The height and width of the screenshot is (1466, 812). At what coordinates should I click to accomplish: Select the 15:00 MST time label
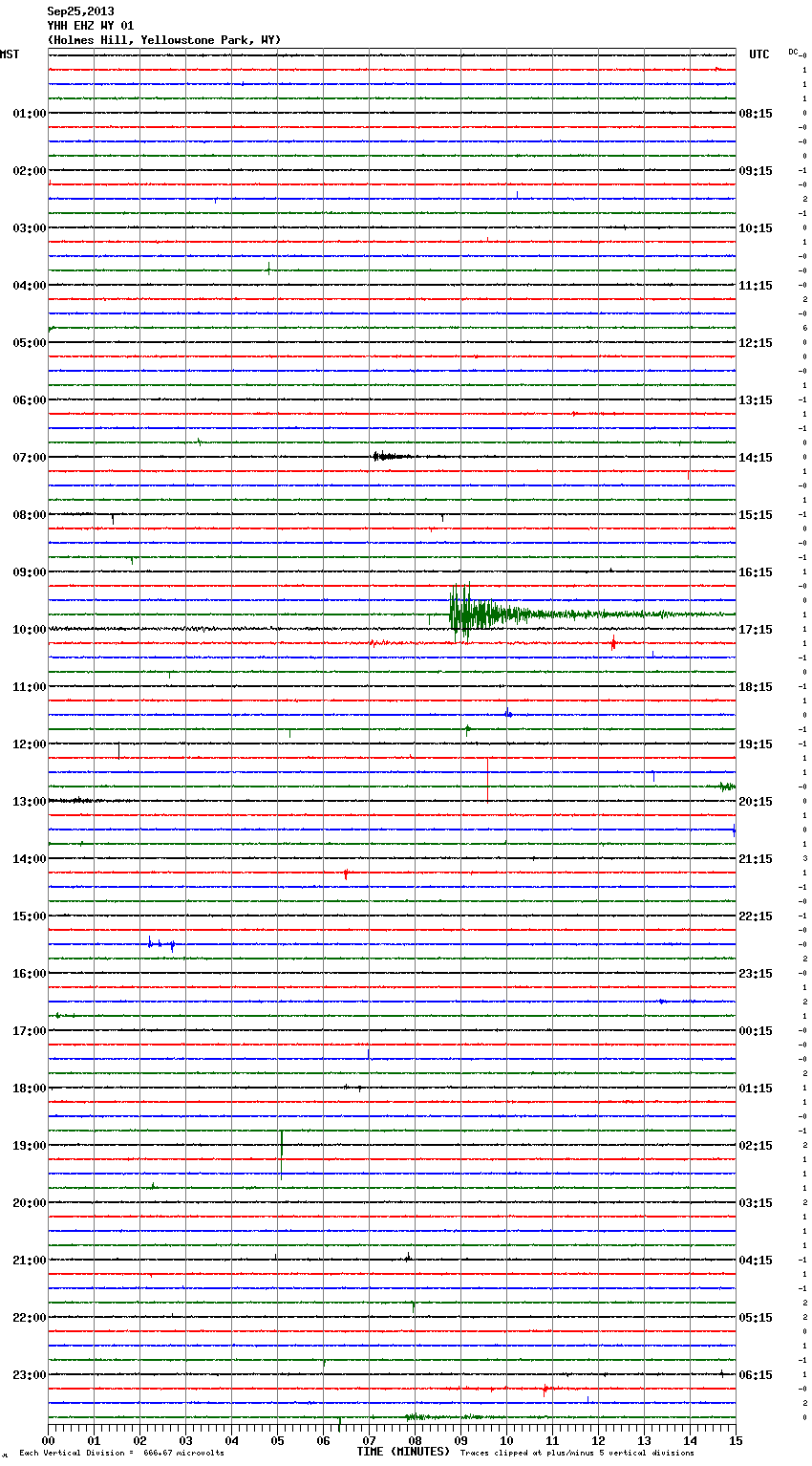click(x=30, y=916)
